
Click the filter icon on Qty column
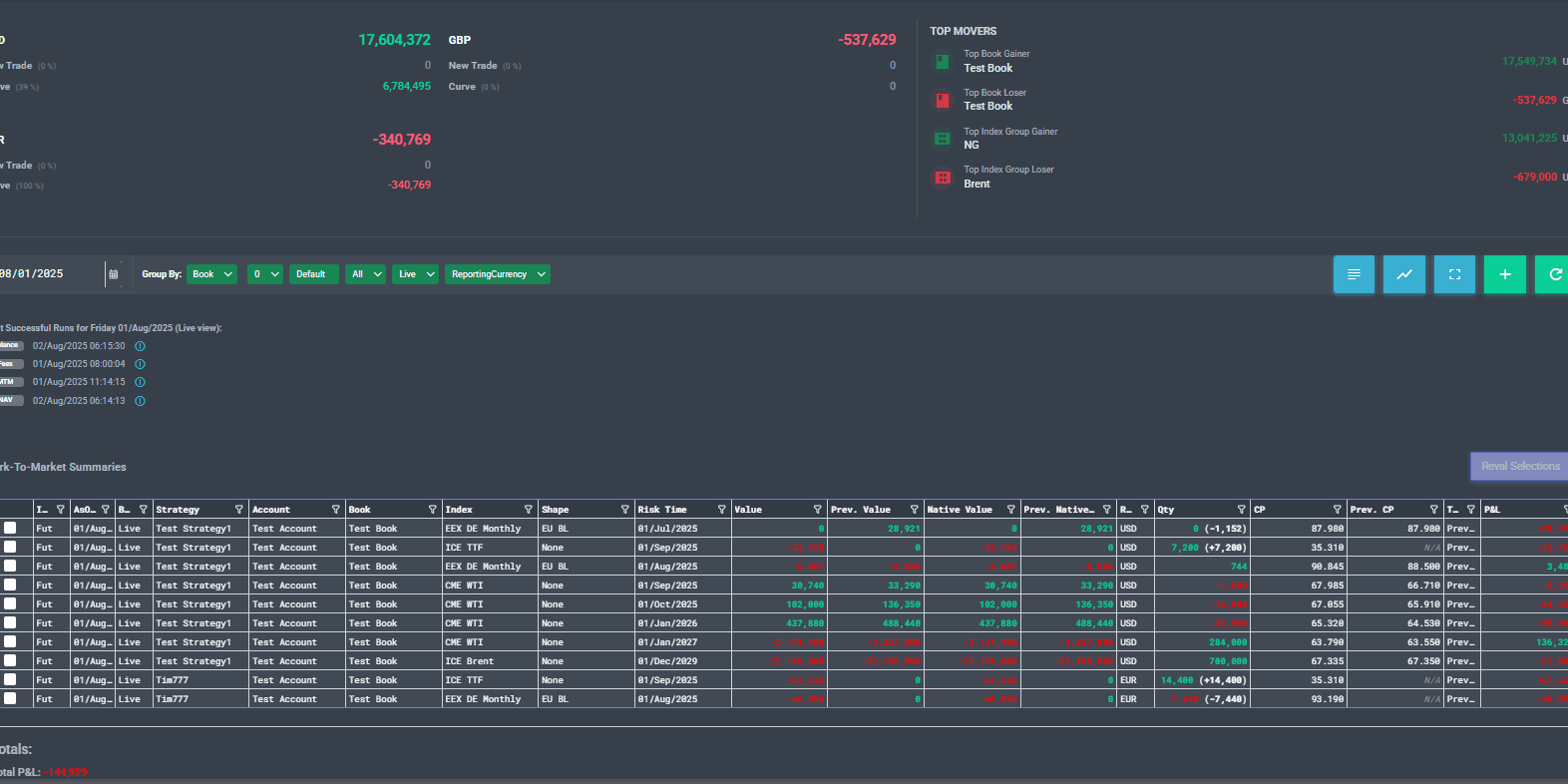(1241, 510)
